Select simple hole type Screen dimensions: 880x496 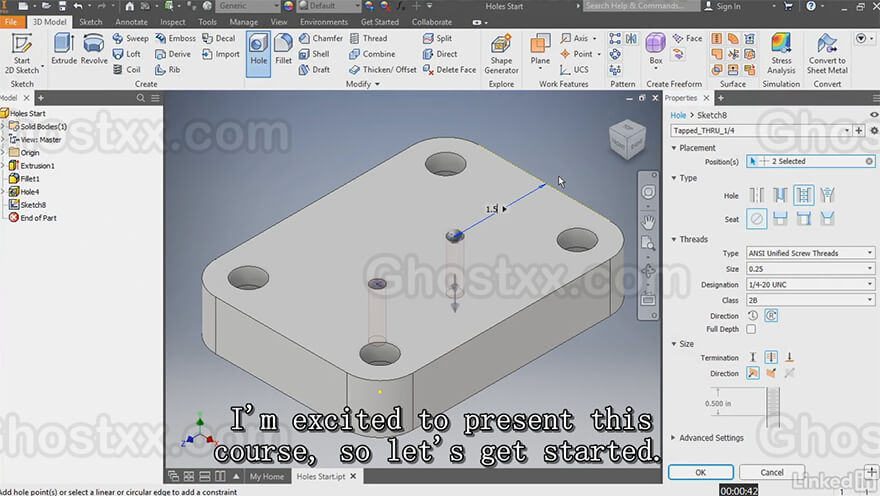pyautogui.click(x=756, y=195)
